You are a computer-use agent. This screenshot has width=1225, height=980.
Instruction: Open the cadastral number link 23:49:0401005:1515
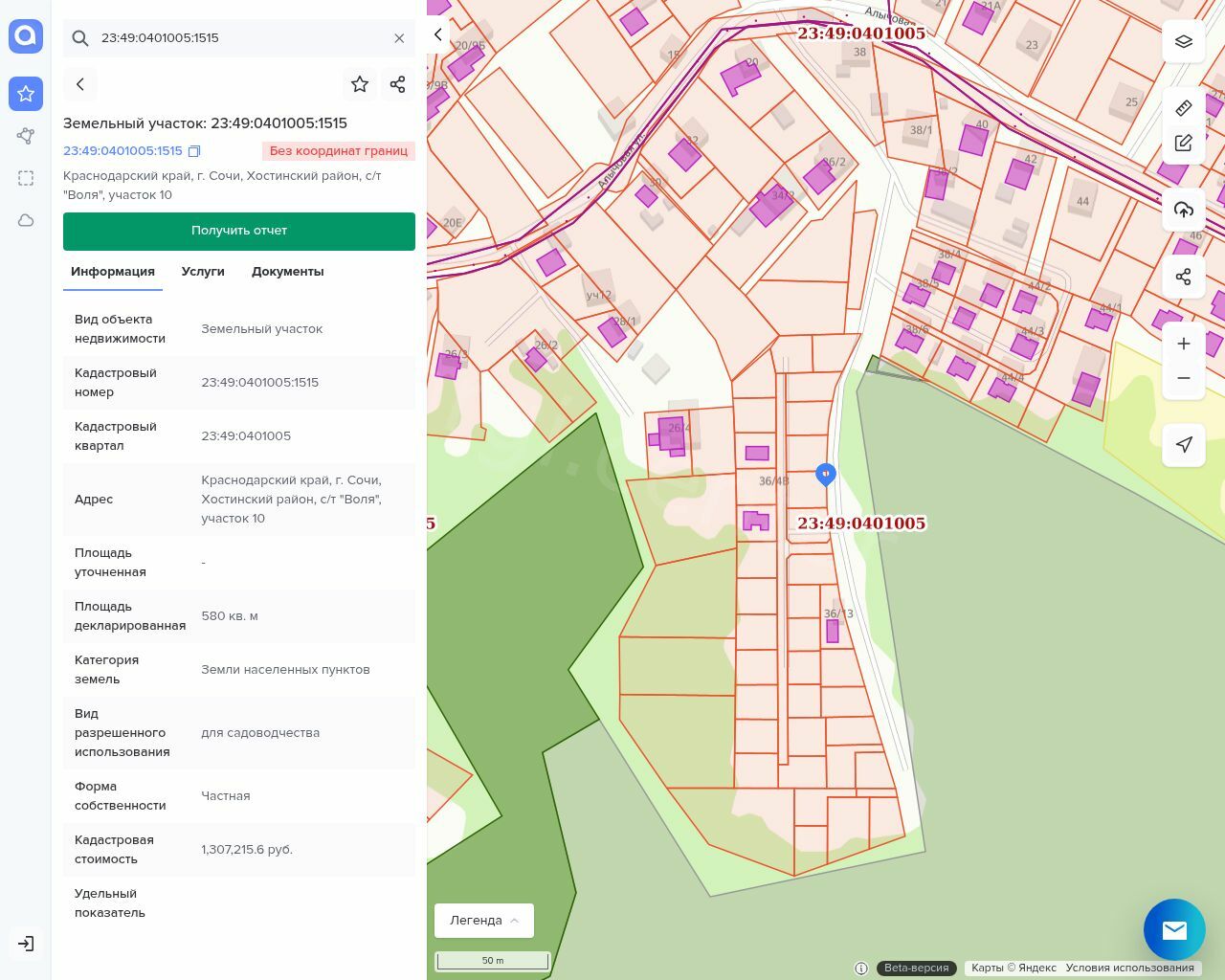pos(122,151)
